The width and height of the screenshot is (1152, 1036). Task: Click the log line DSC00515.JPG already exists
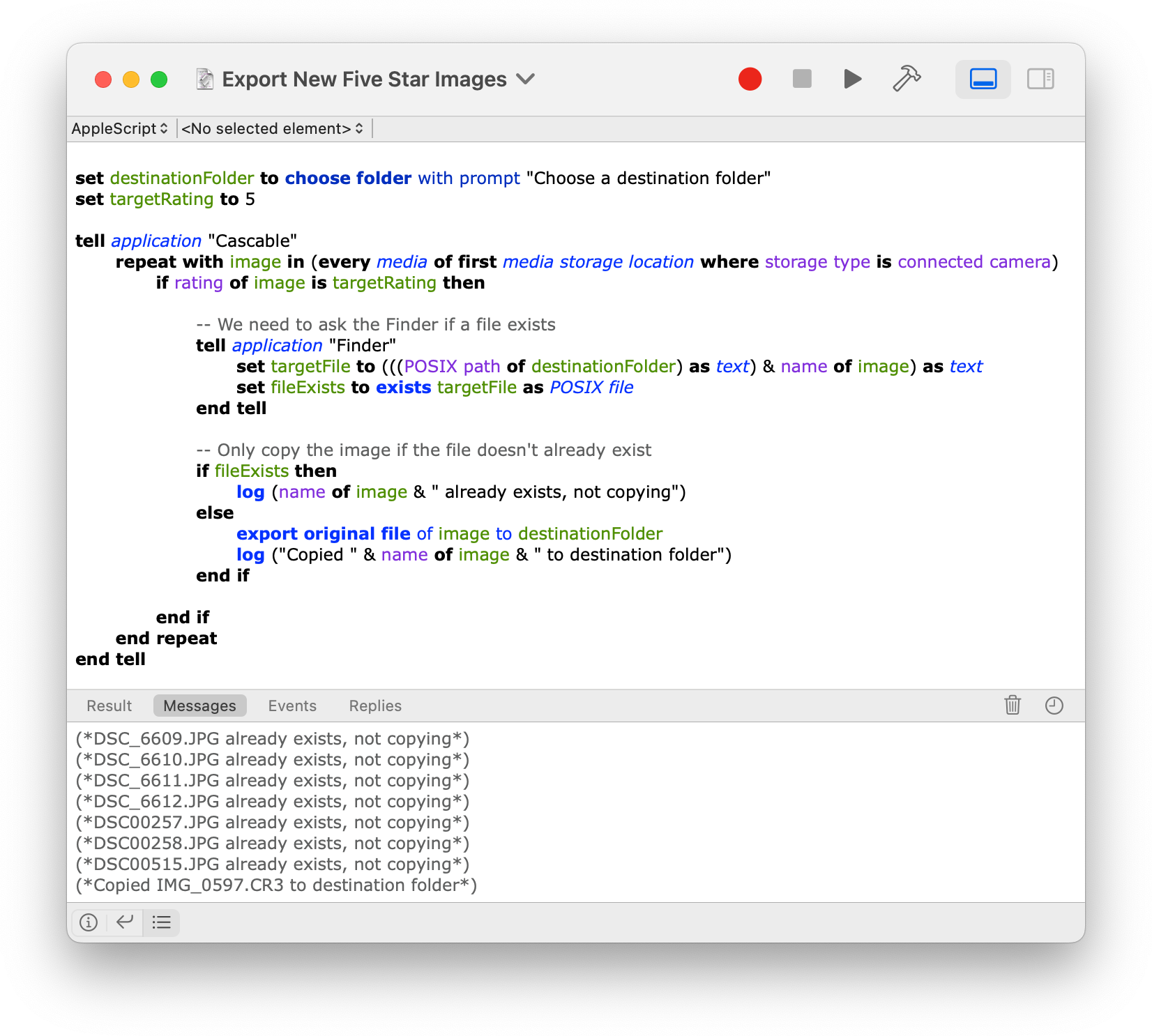click(272, 864)
